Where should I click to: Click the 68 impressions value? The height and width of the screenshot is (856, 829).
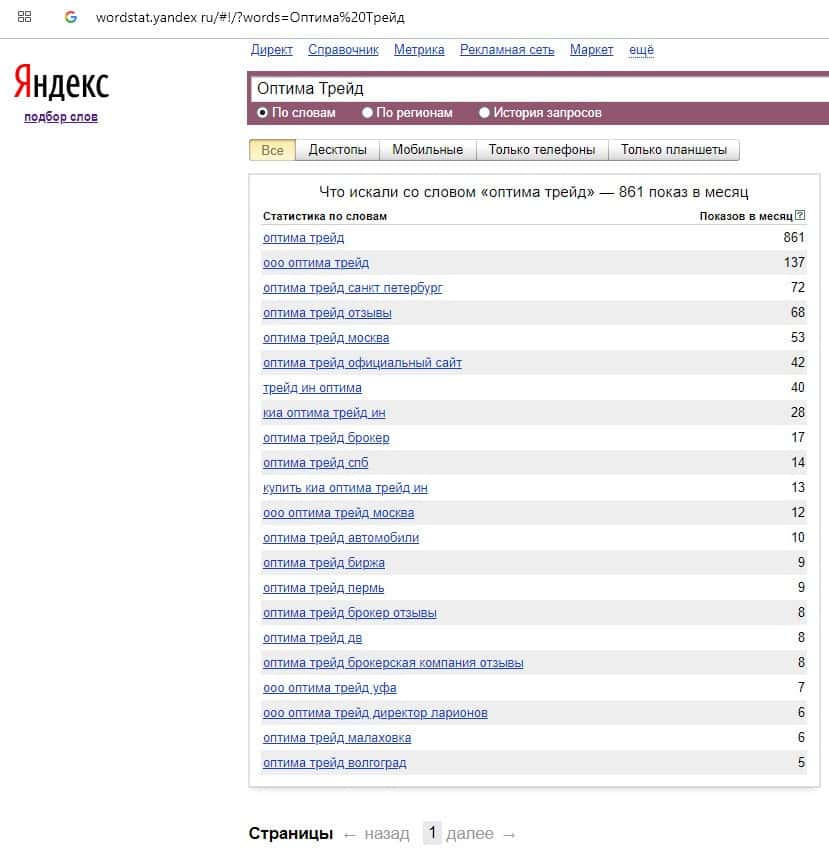pyautogui.click(x=798, y=312)
